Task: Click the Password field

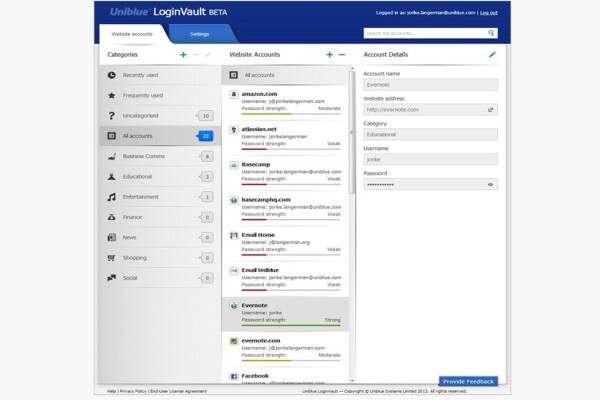Action: coord(430,184)
